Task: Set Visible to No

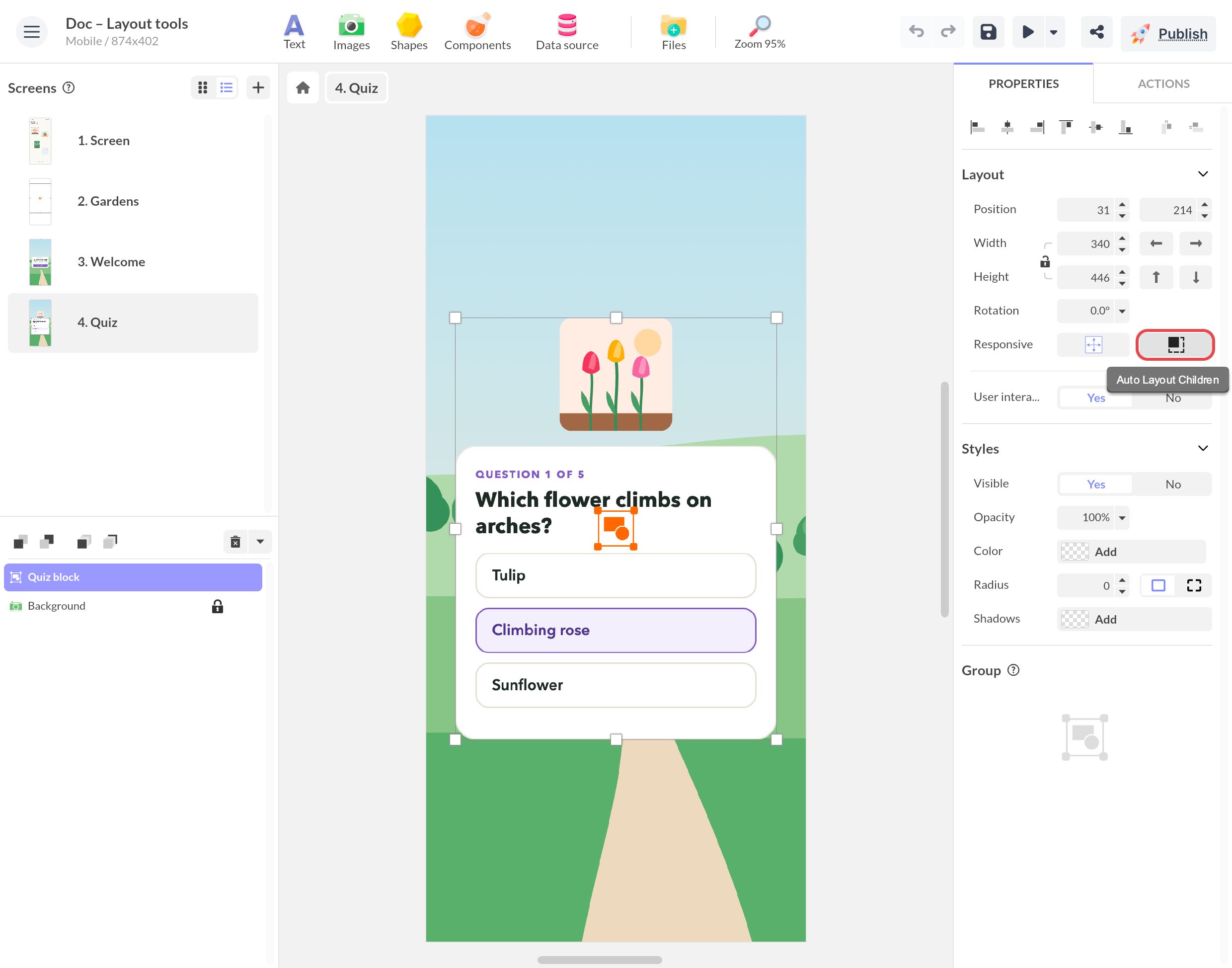Action: pos(1172,484)
